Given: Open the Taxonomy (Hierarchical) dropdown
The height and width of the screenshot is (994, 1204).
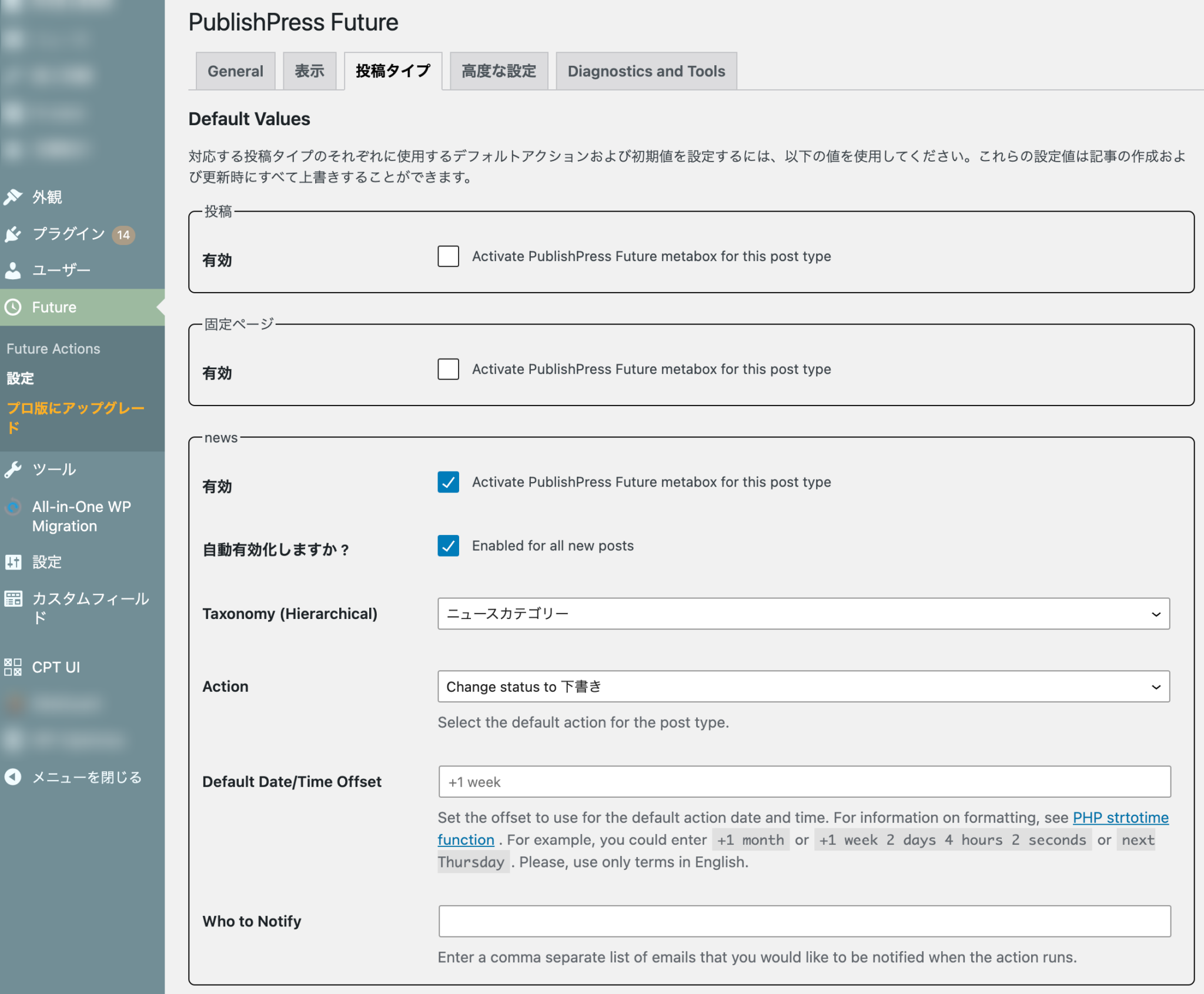Looking at the screenshot, I should click(x=804, y=613).
